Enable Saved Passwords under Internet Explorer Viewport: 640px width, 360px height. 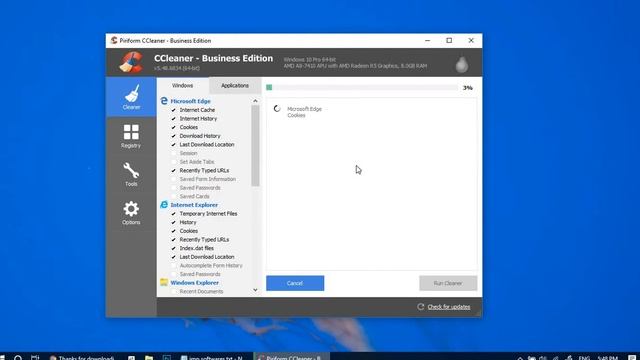173,274
